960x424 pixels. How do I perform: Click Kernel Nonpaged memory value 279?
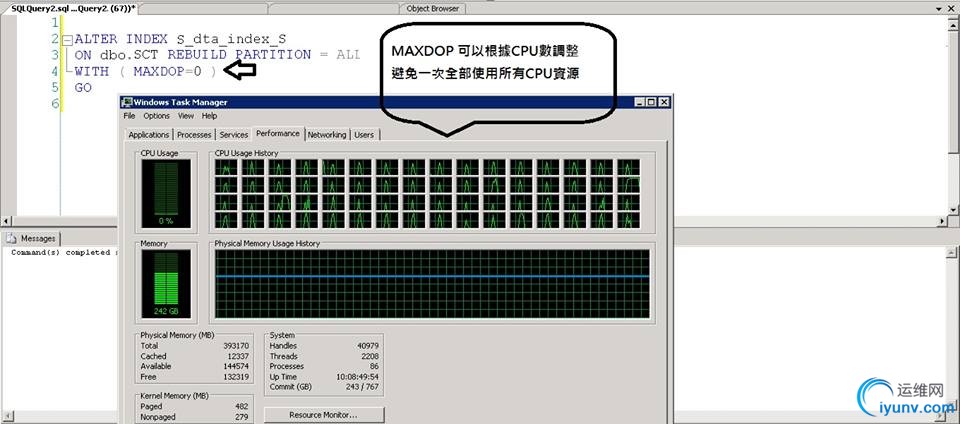242,417
